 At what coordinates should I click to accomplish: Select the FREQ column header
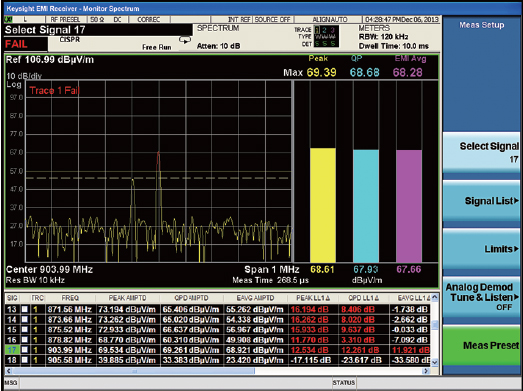(x=70, y=298)
